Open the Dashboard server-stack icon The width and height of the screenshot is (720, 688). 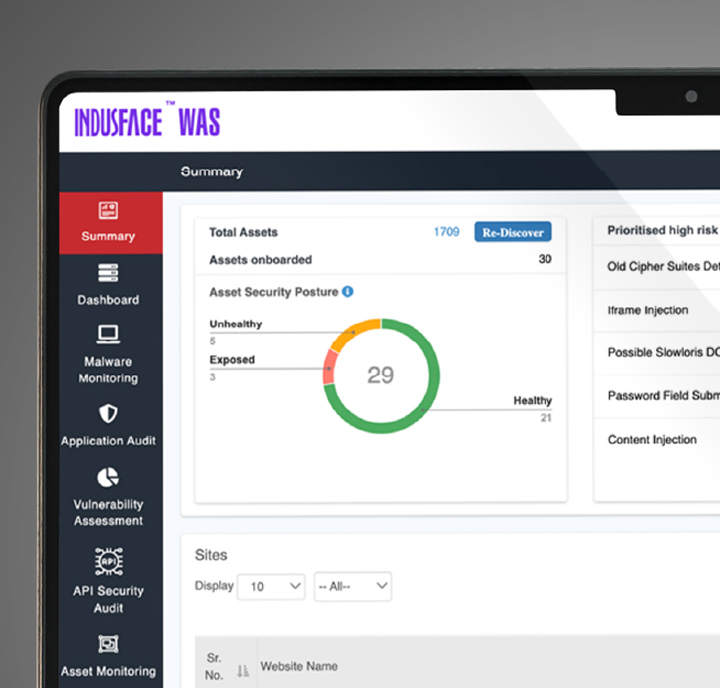click(108, 273)
